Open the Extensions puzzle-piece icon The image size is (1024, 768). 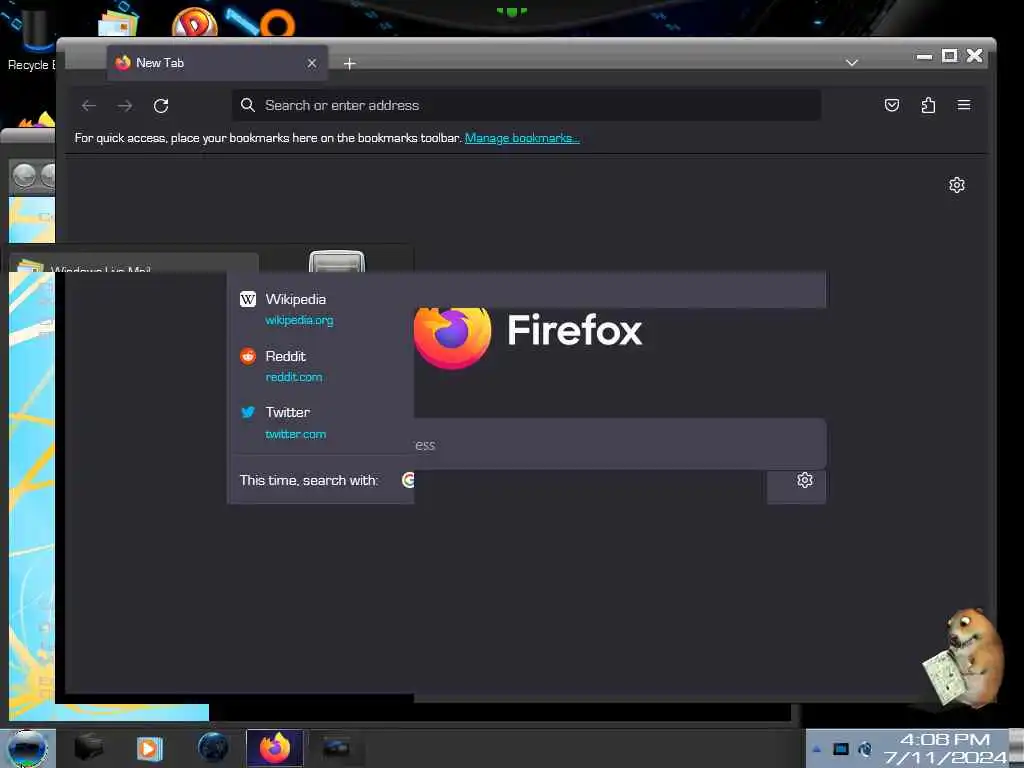coord(928,105)
